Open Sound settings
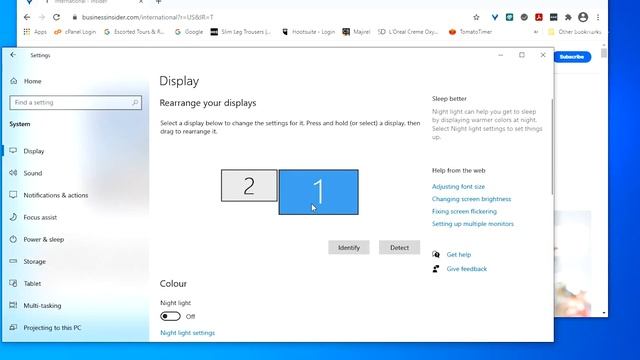640x360 pixels. (33, 173)
